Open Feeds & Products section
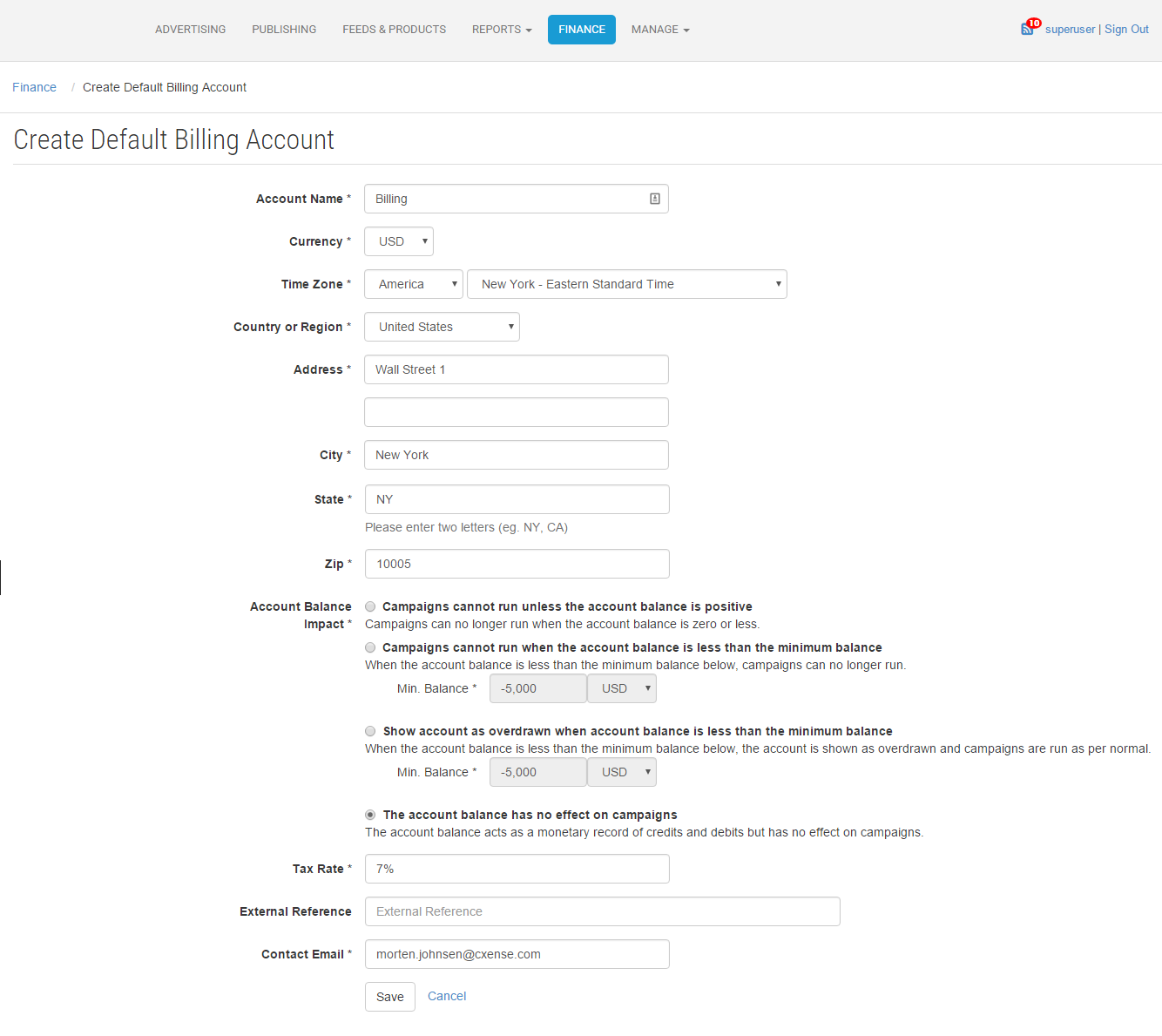 (x=395, y=30)
